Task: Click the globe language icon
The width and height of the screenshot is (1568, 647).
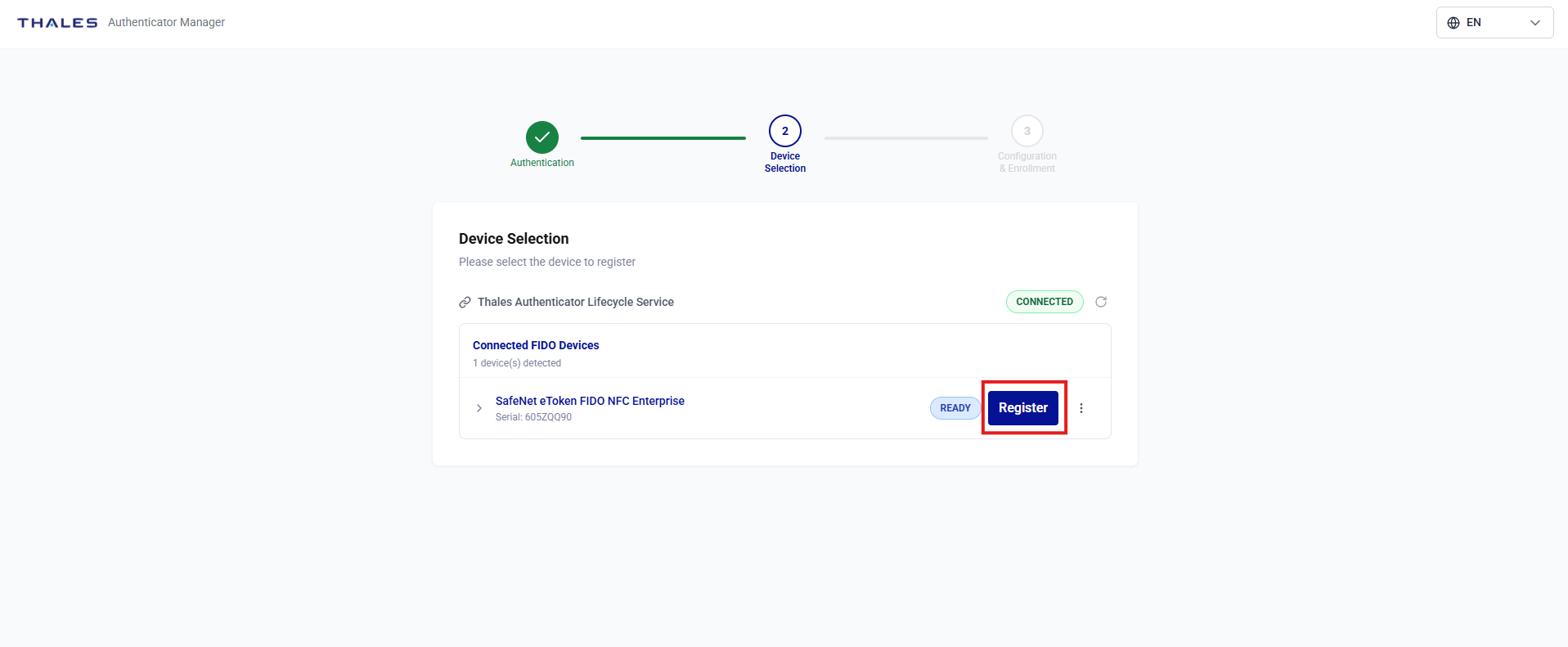Action: pyautogui.click(x=1453, y=23)
